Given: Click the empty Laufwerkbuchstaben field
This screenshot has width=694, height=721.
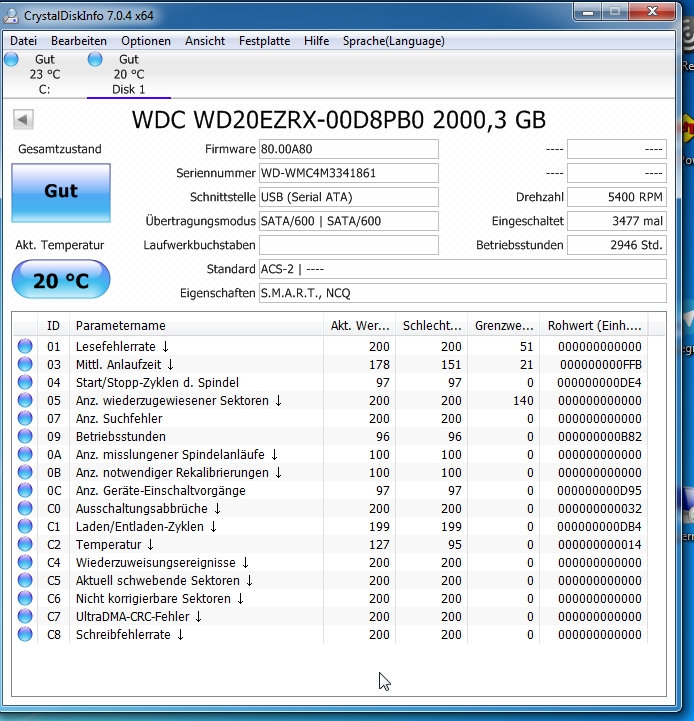Looking at the screenshot, I should (x=349, y=245).
